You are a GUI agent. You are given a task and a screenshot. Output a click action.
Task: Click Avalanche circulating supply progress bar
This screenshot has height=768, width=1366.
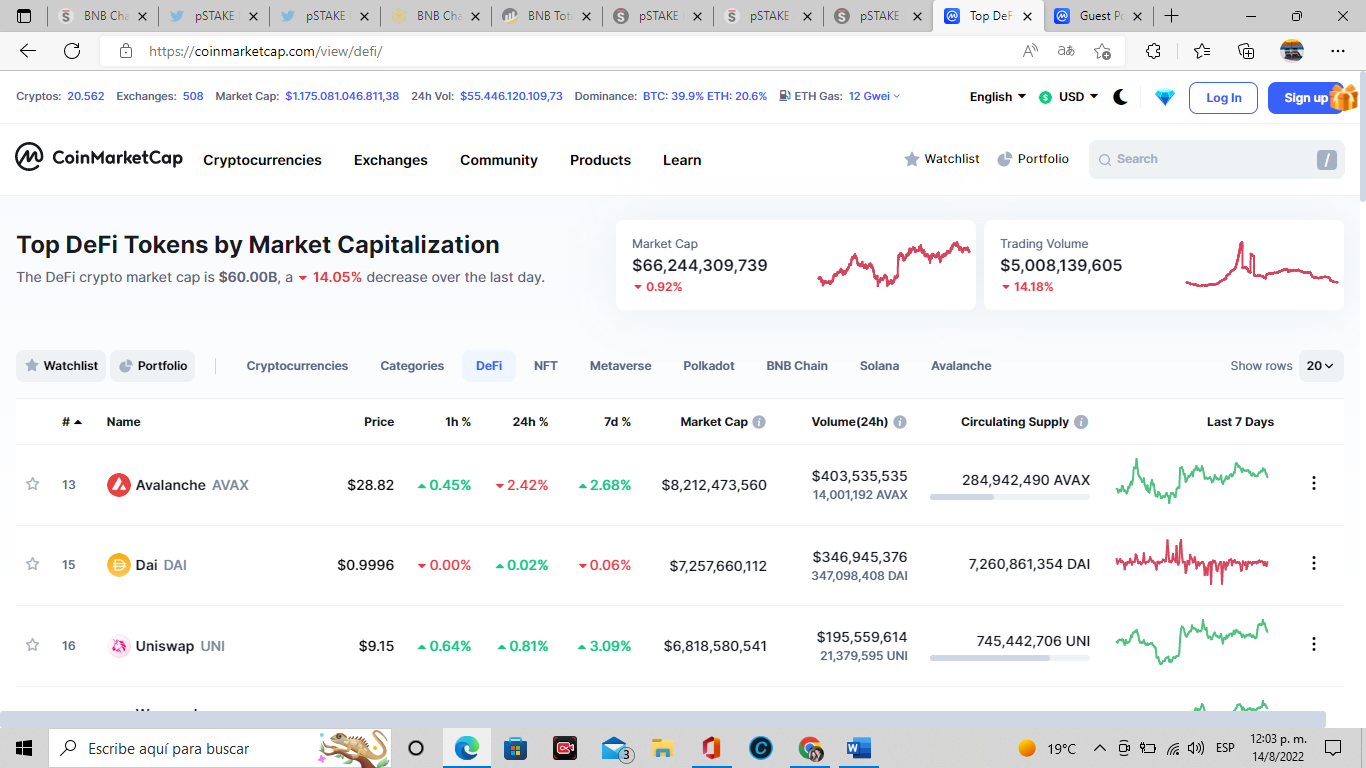point(1010,497)
